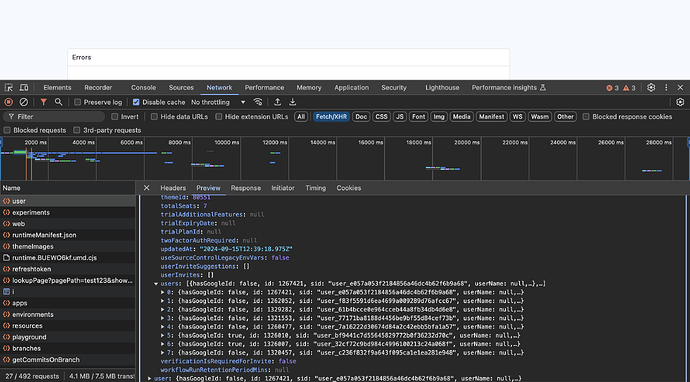Activate the inspect element picker icon
Image resolution: width=690 pixels, height=382 pixels.
9,88
